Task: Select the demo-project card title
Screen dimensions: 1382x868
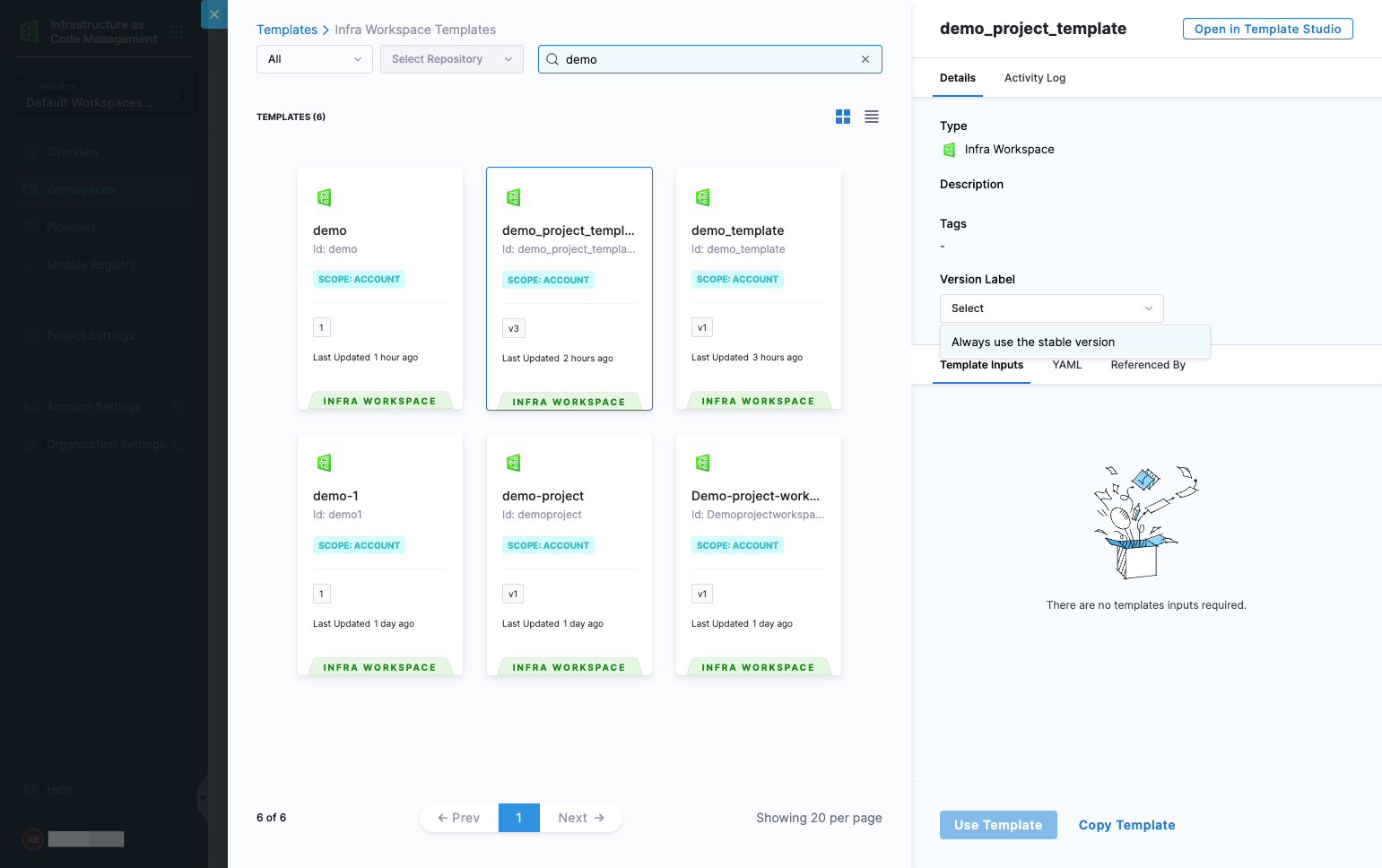Action: 543,496
